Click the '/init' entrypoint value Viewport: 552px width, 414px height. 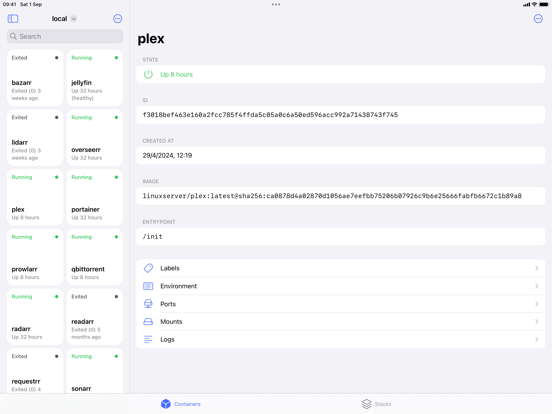pyautogui.click(x=152, y=236)
